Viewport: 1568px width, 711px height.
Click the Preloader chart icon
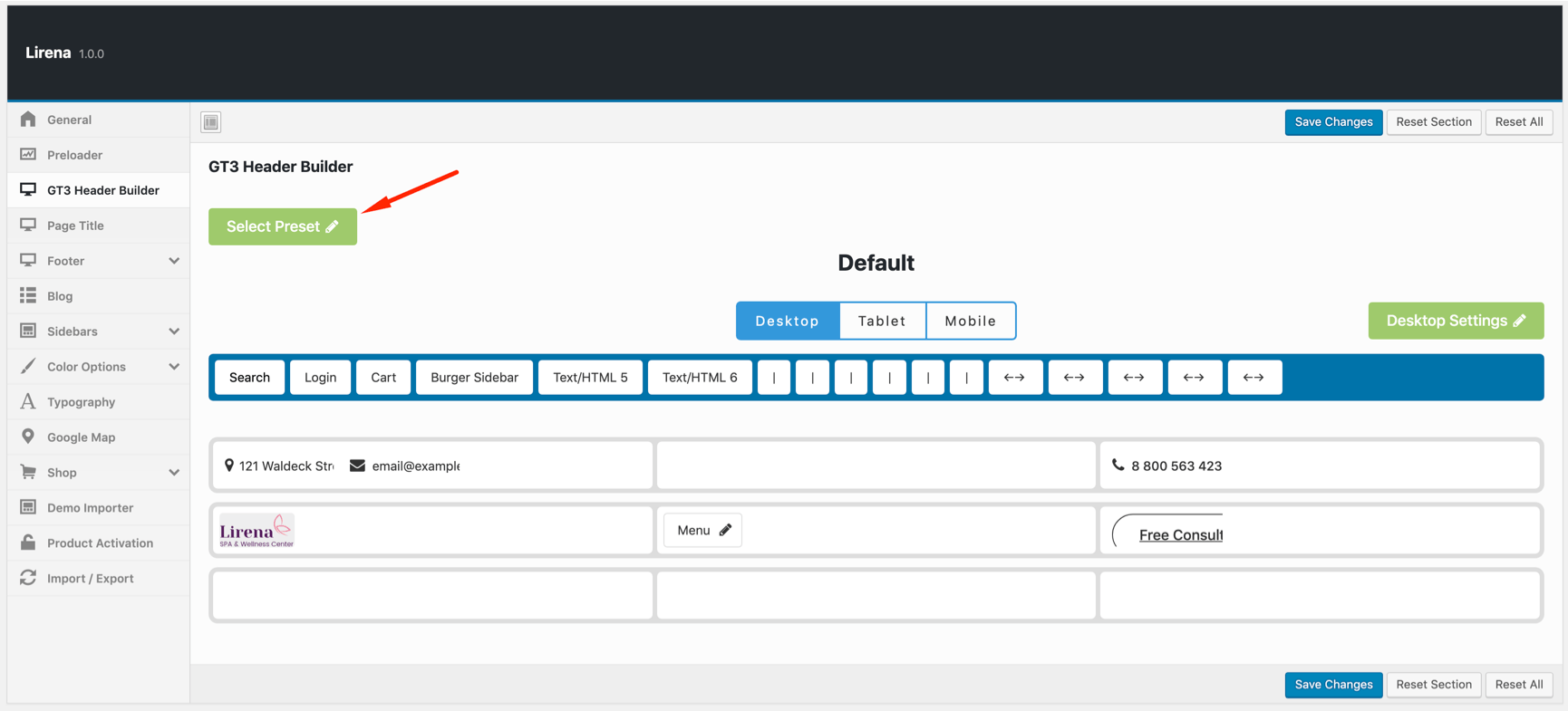tap(28, 154)
